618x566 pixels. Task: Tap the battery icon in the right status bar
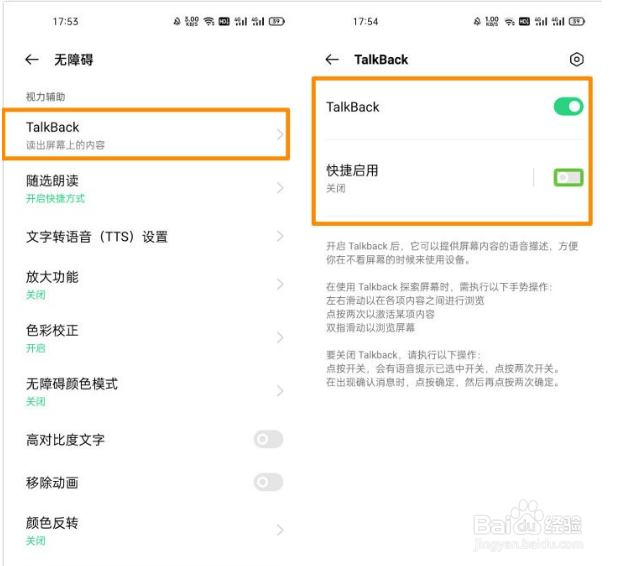coord(577,21)
